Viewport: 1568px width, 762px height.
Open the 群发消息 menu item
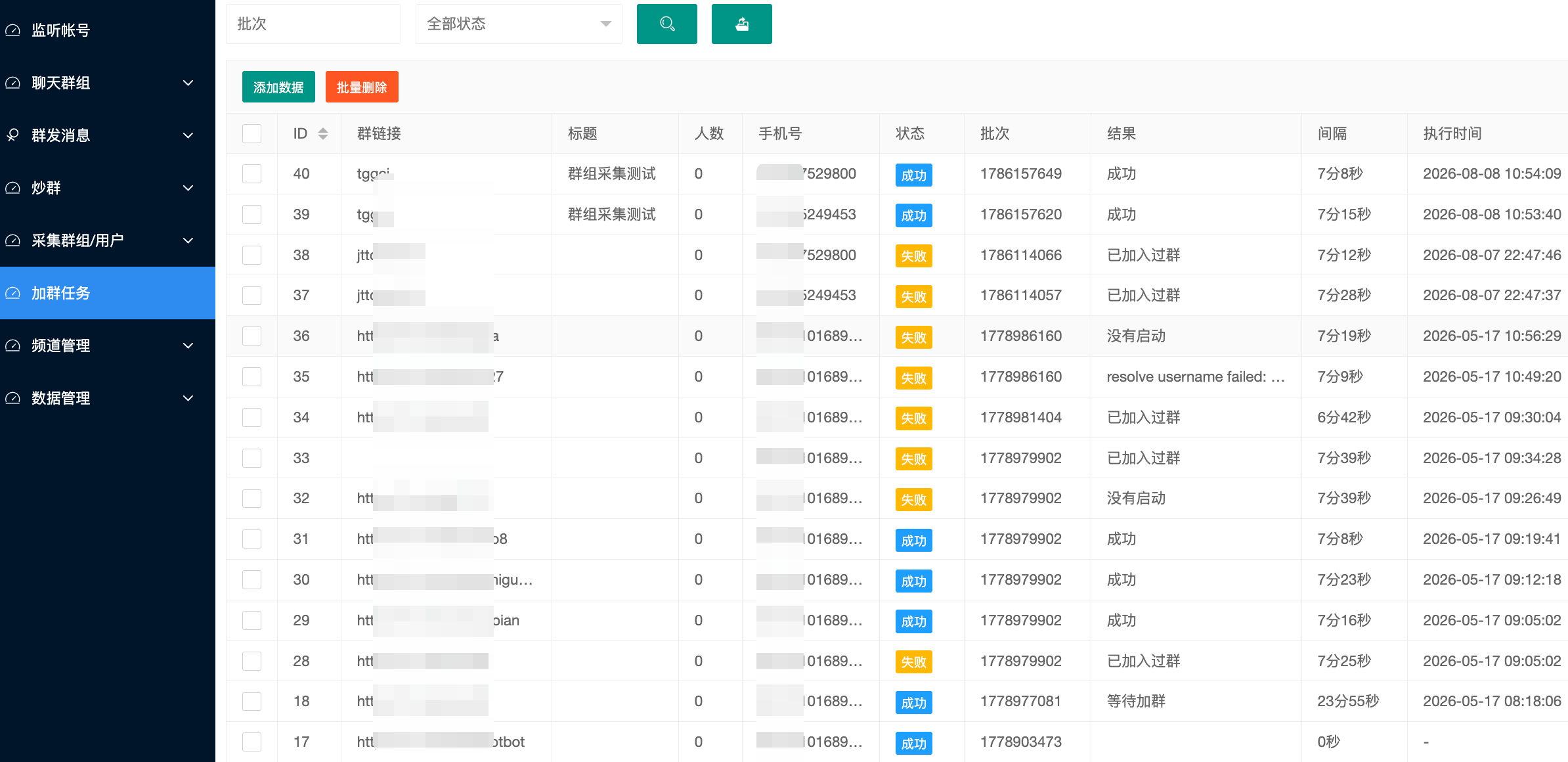tap(108, 135)
